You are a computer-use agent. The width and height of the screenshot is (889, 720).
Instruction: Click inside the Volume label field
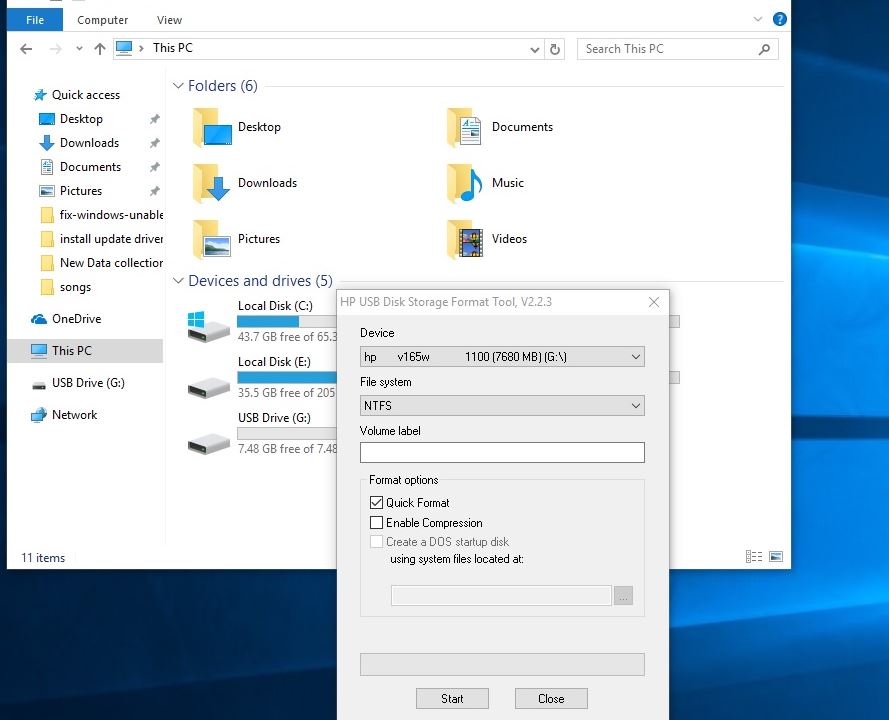coord(502,452)
